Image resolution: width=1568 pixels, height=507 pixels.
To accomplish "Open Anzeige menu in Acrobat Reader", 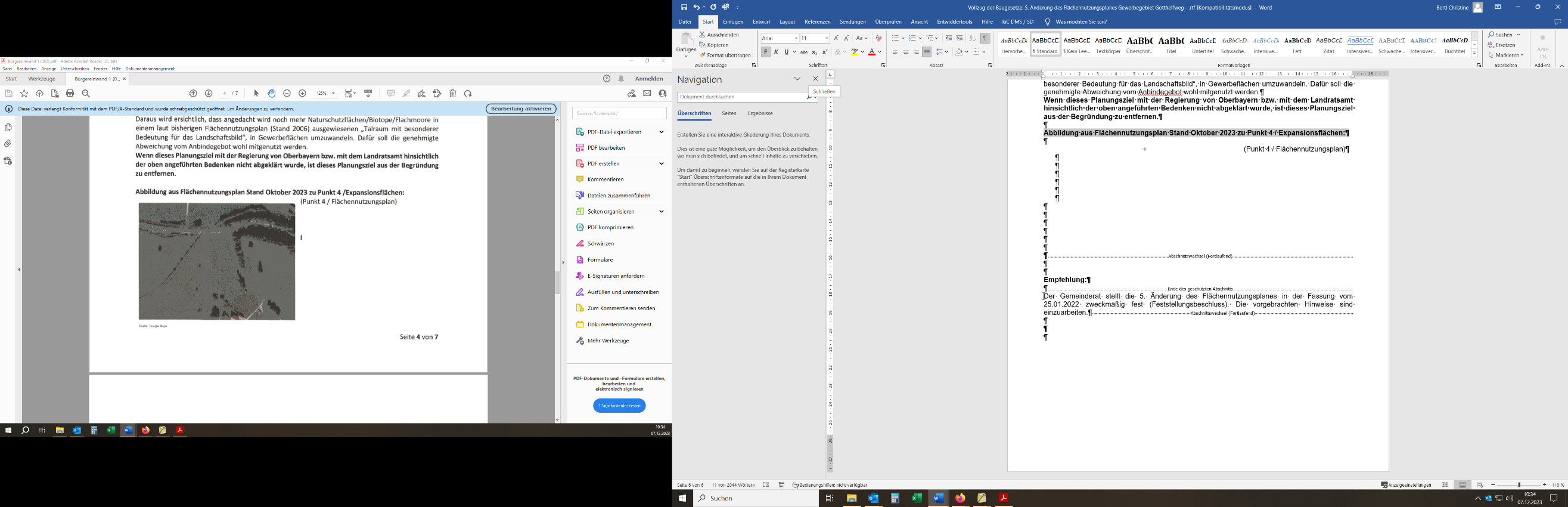I will coord(49,69).
